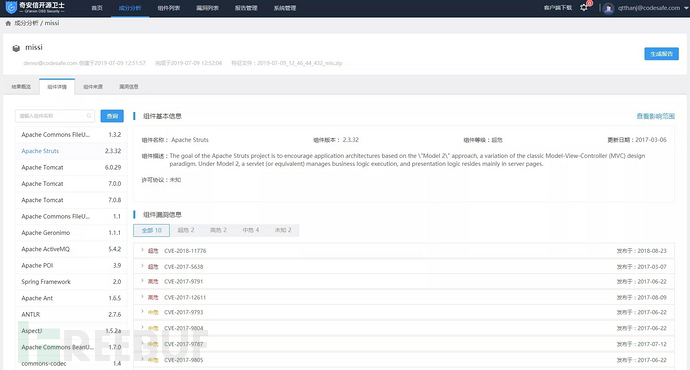Screen dimensions: 690x370
Task: Open 组件列表 in top navigation
Action: (x=169, y=8)
